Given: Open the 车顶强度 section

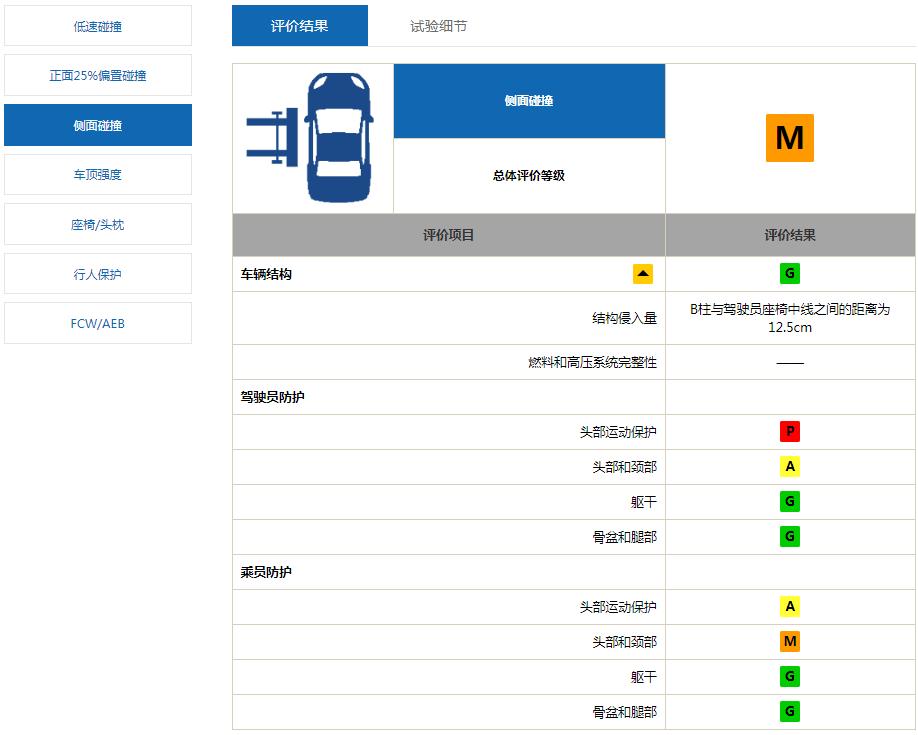Looking at the screenshot, I should [x=97, y=174].
